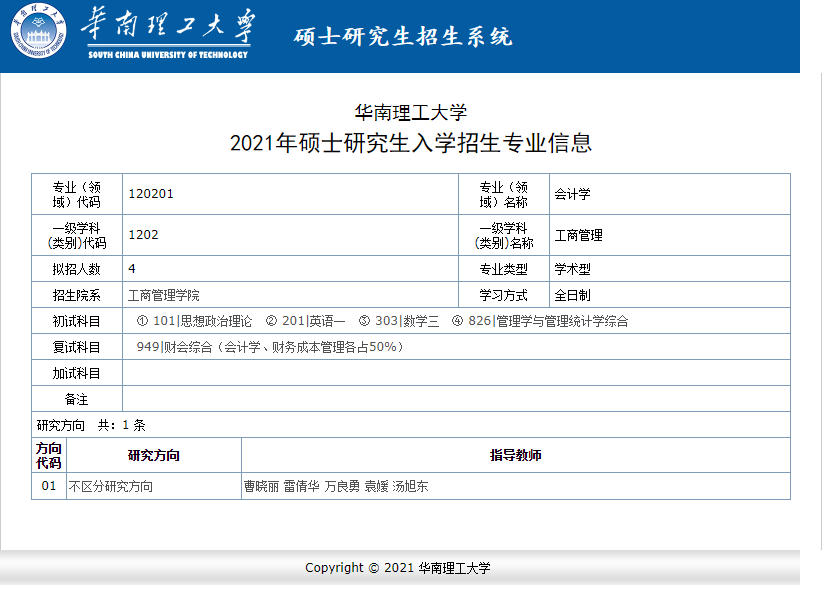Click the 研究方向 column header
The height and width of the screenshot is (589, 826).
[154, 456]
